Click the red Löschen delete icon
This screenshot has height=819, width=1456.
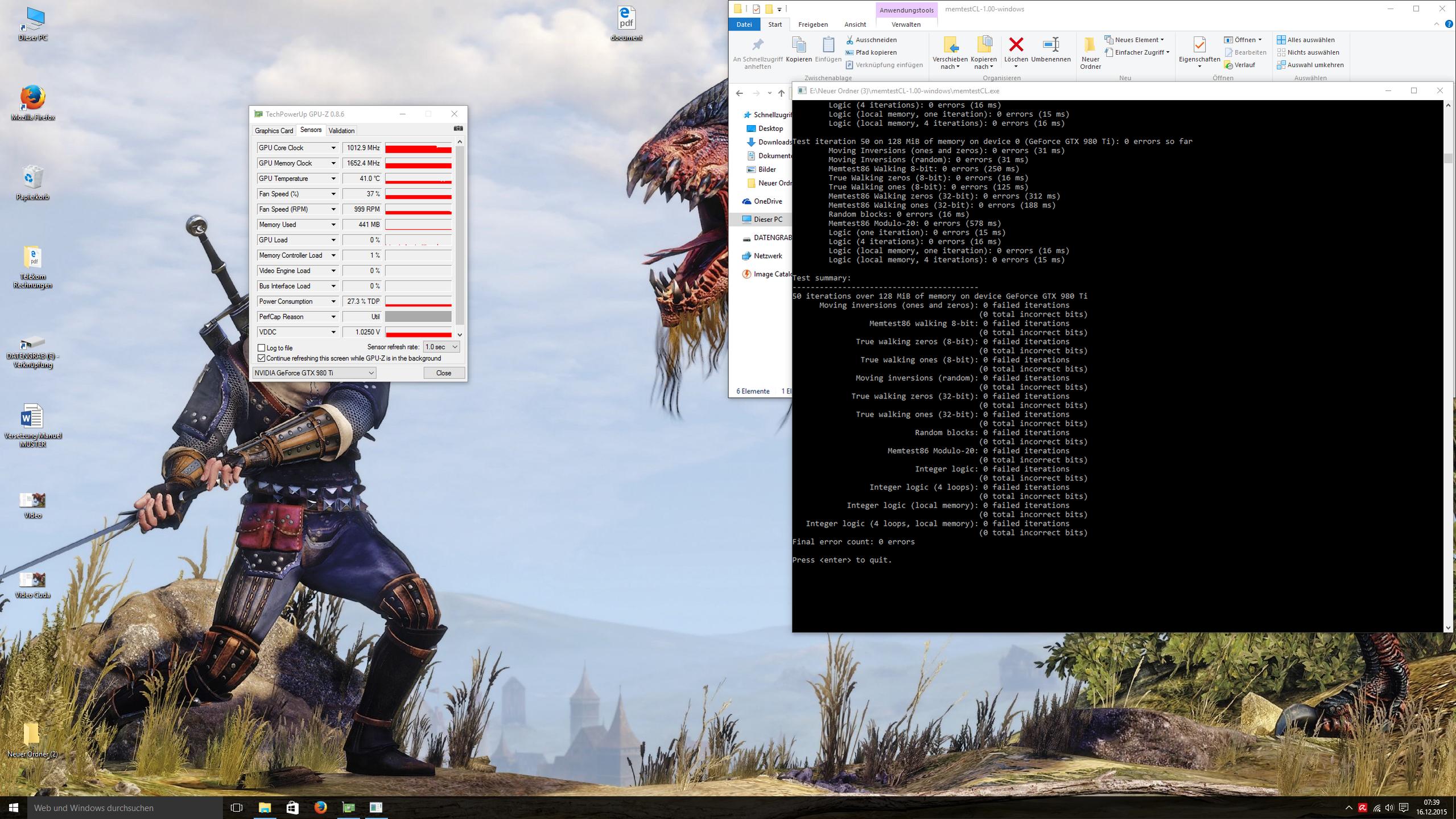coord(1016,44)
